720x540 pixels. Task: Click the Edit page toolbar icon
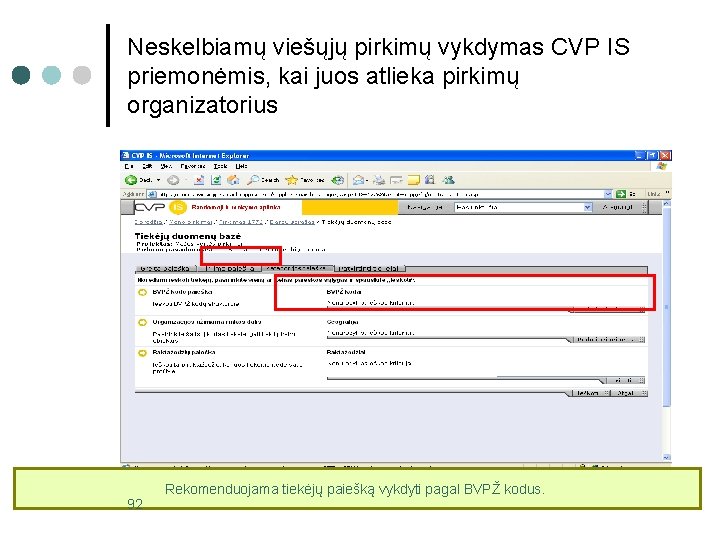396,180
